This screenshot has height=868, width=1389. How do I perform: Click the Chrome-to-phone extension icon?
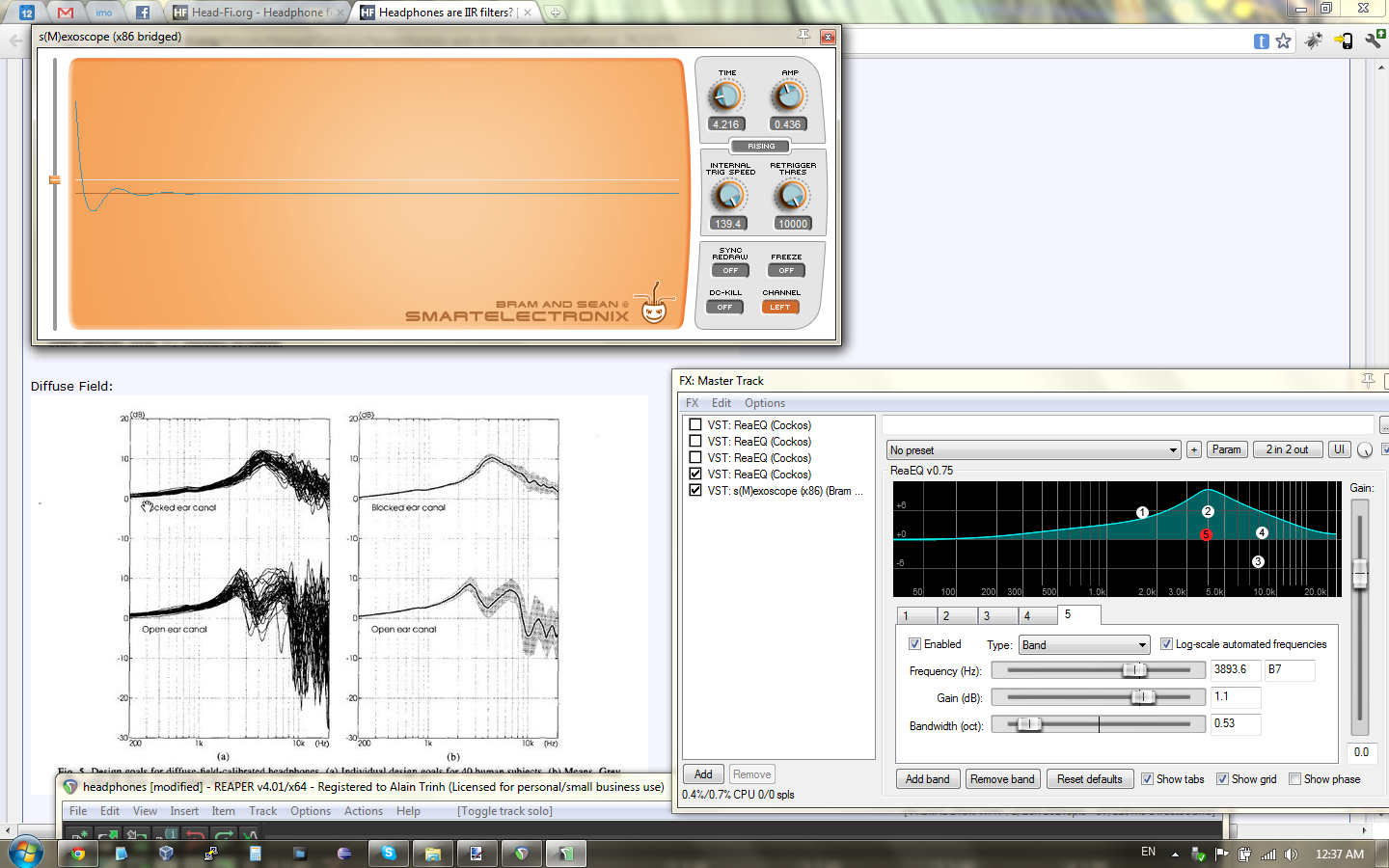[1344, 41]
